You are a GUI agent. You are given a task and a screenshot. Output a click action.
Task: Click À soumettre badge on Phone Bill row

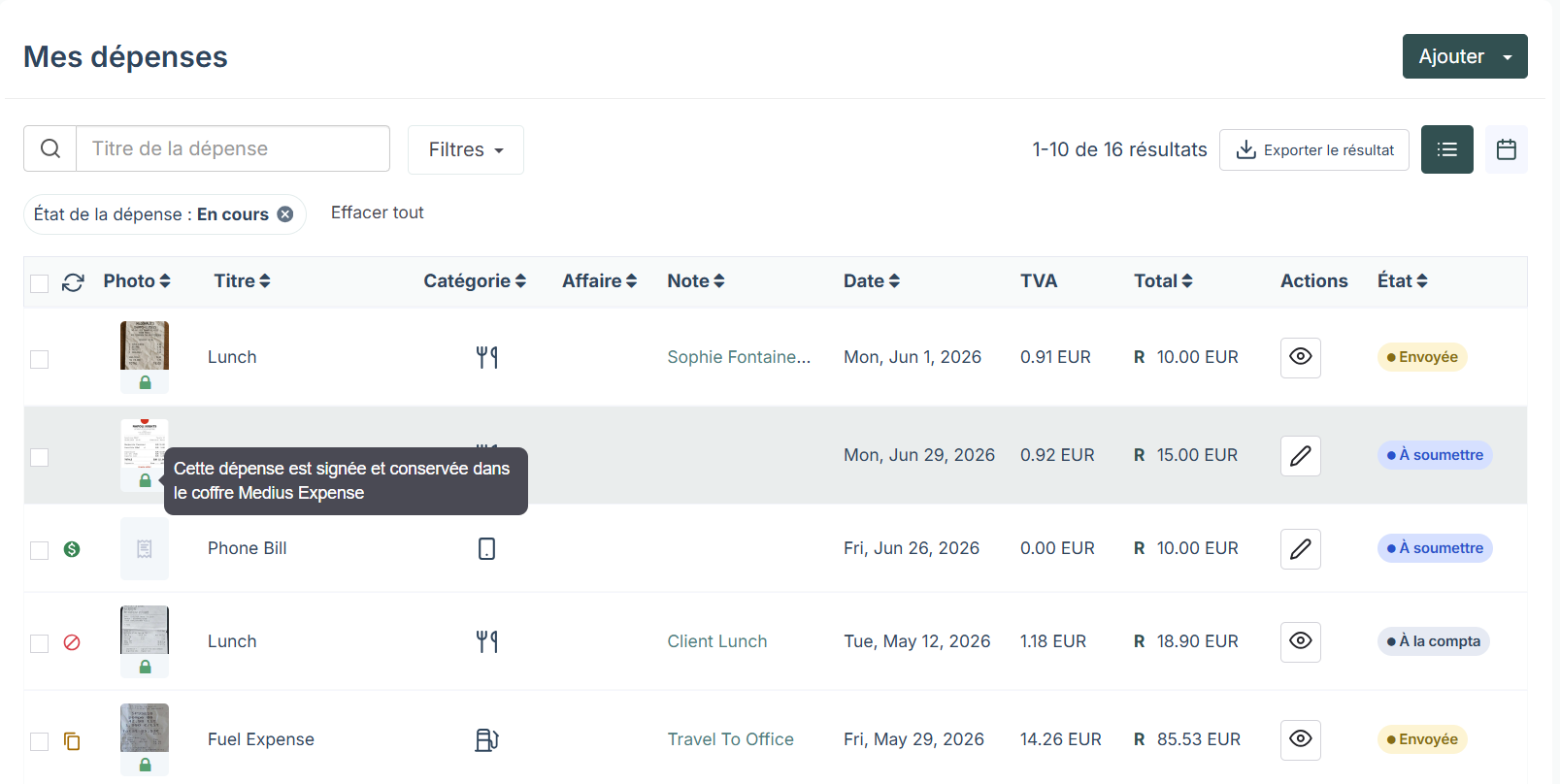tap(1435, 548)
